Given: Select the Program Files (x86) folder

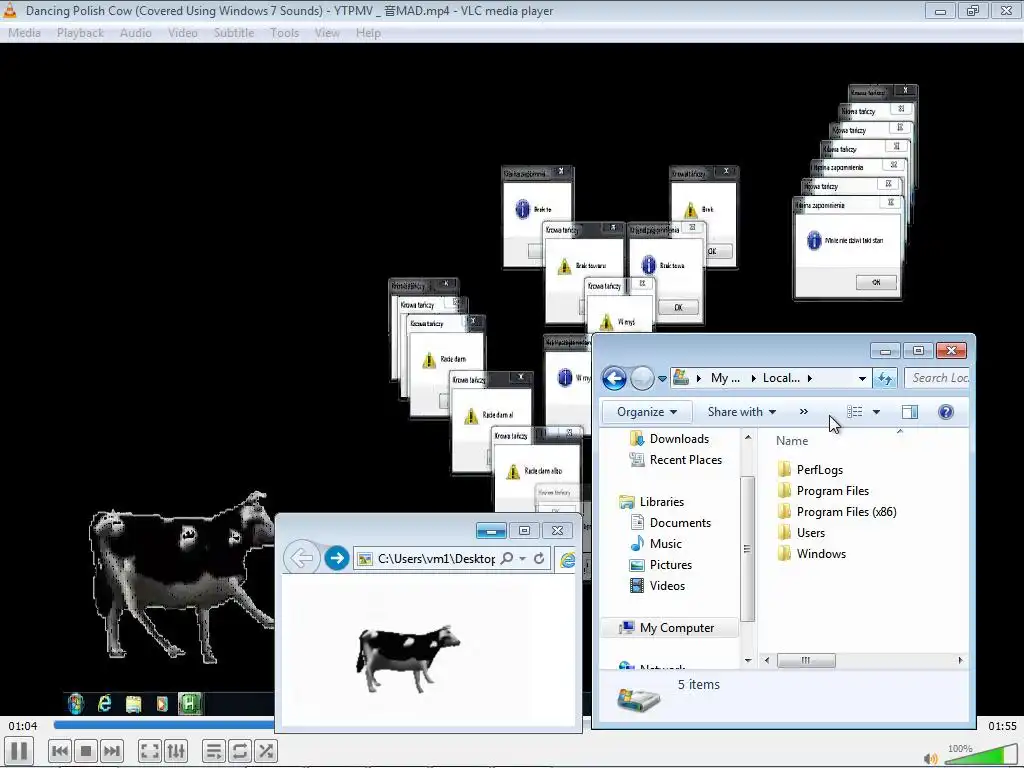Looking at the screenshot, I should click(x=837, y=512).
